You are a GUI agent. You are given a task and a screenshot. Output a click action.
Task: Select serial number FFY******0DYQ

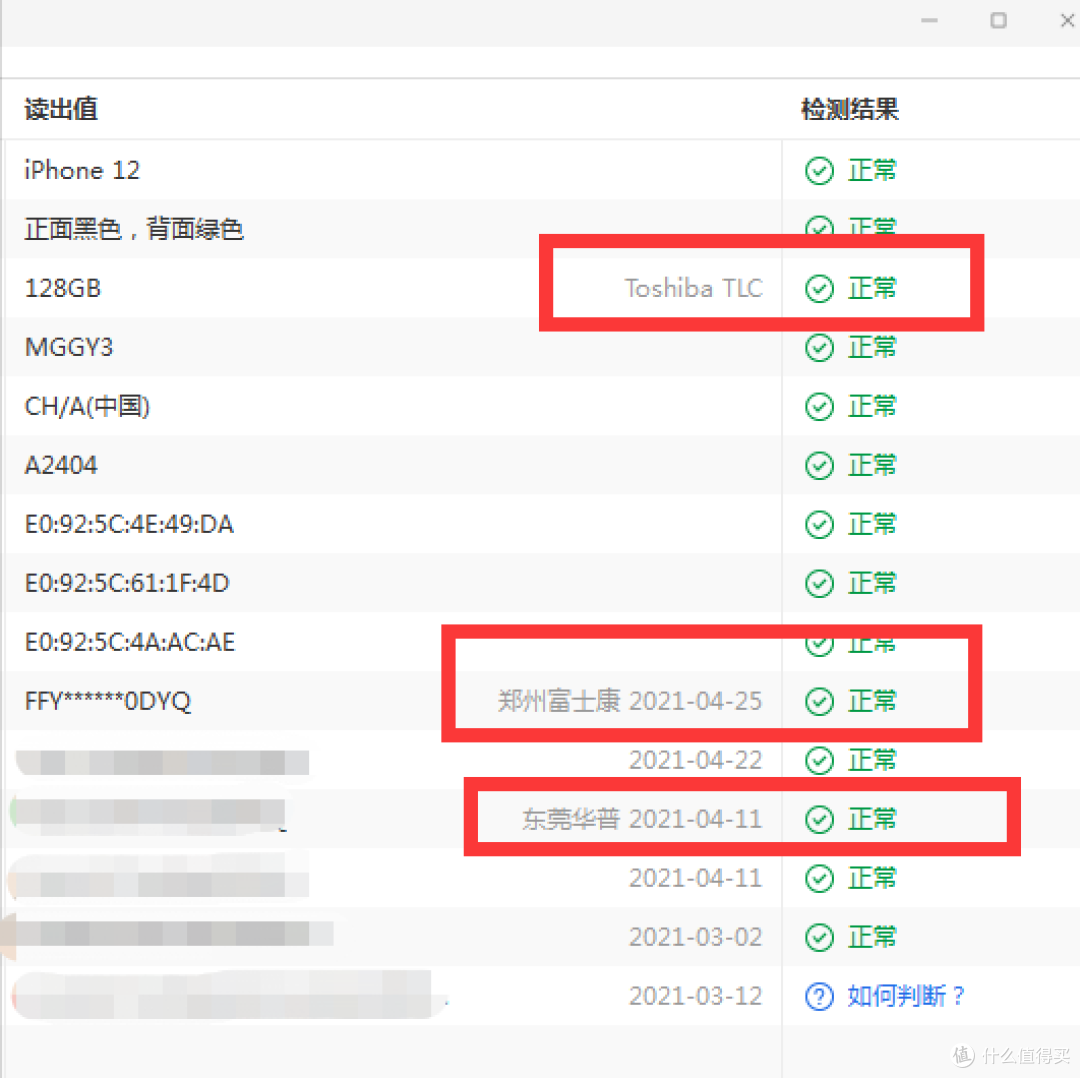pyautogui.click(x=107, y=701)
